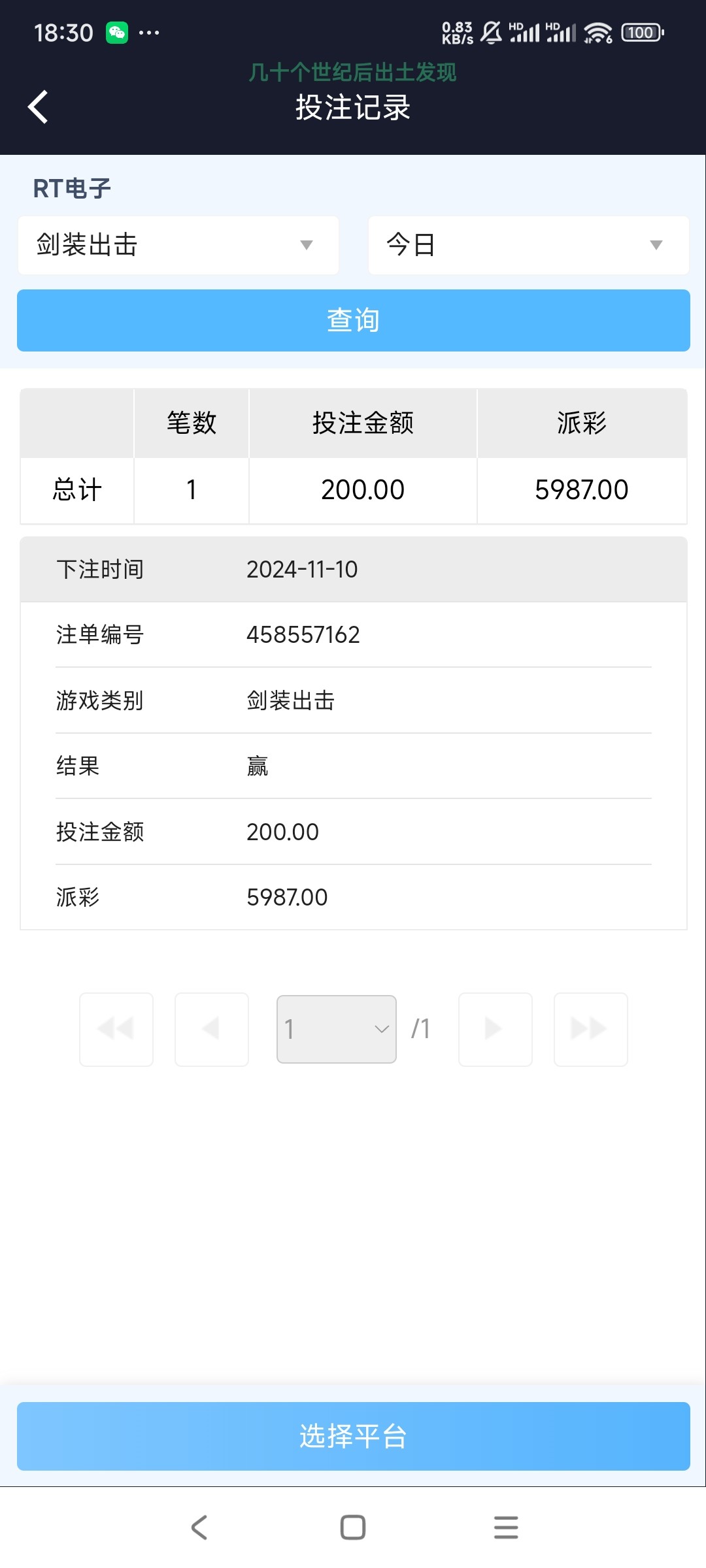This screenshot has height=1568, width=706.
Task: Open the 剑装出击 game dropdown
Action: coord(178,245)
